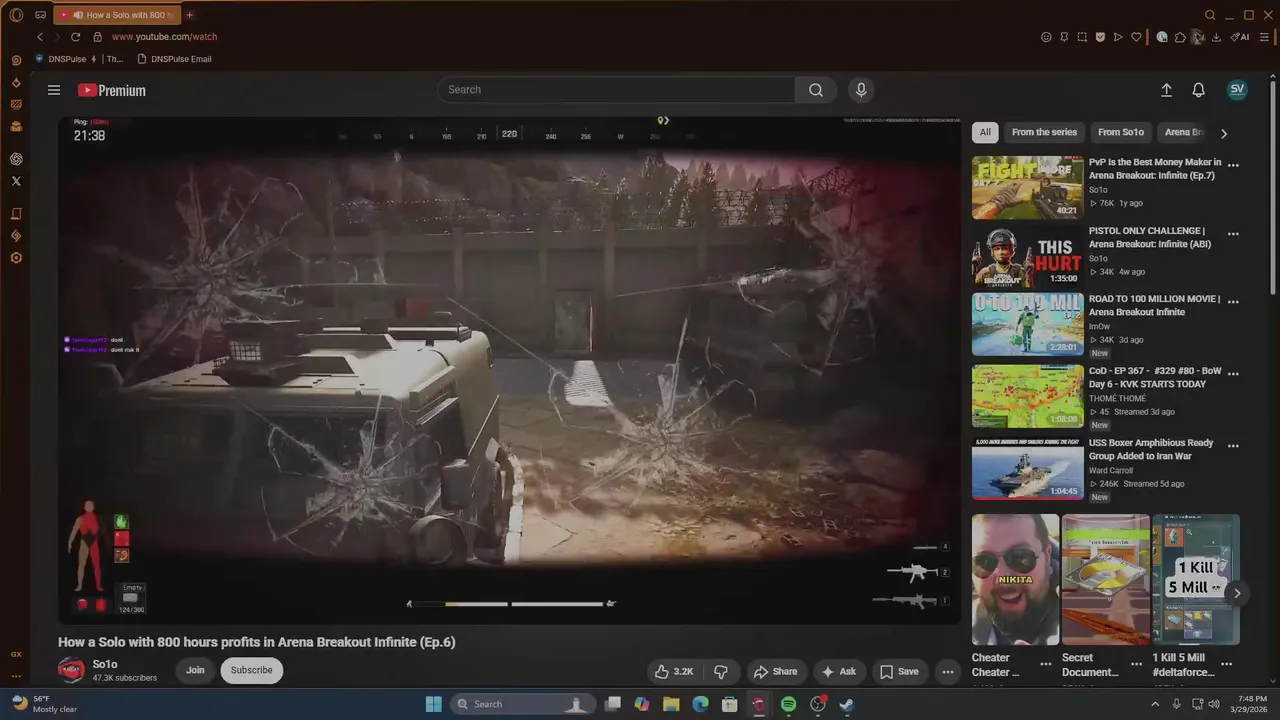Click the YouTube search input field
This screenshot has width=1280, height=720.
[616, 90]
